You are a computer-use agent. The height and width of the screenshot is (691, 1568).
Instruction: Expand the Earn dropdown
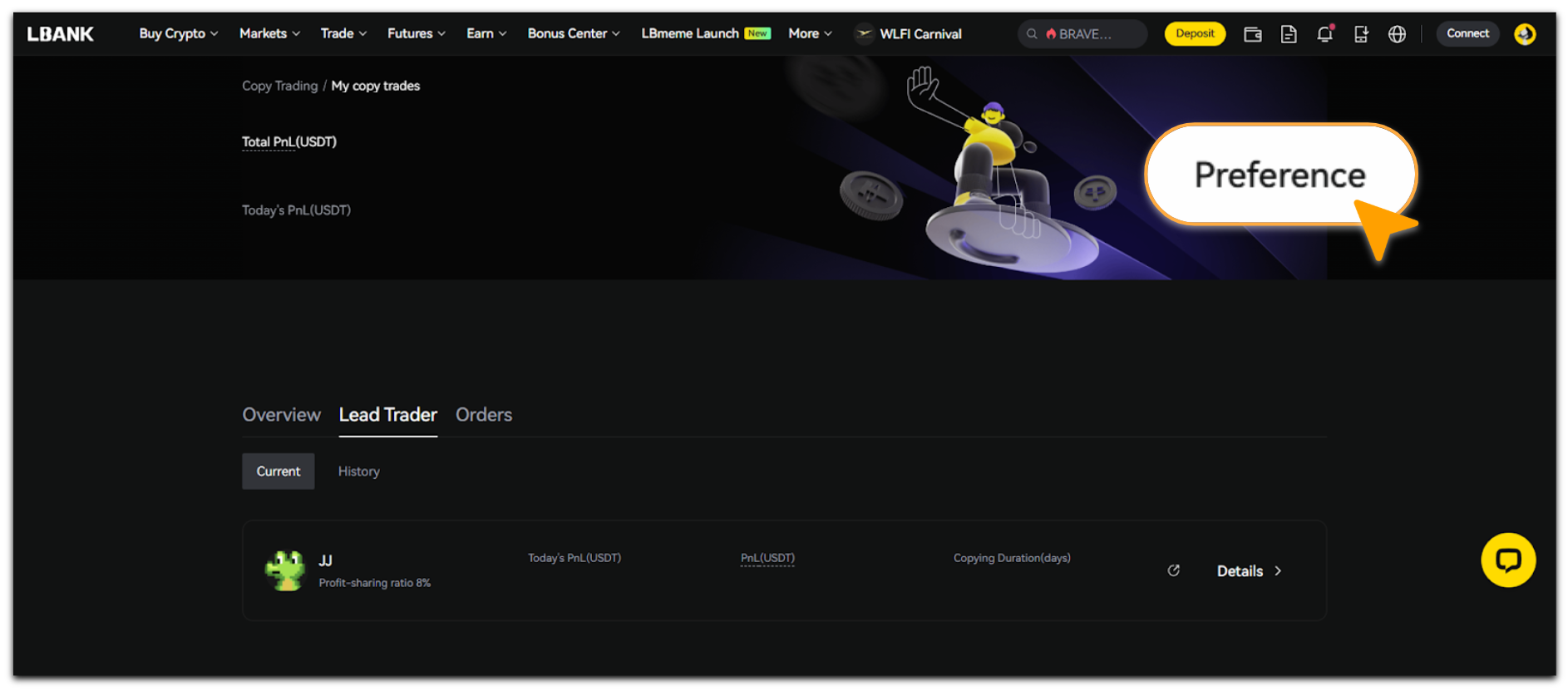486,34
